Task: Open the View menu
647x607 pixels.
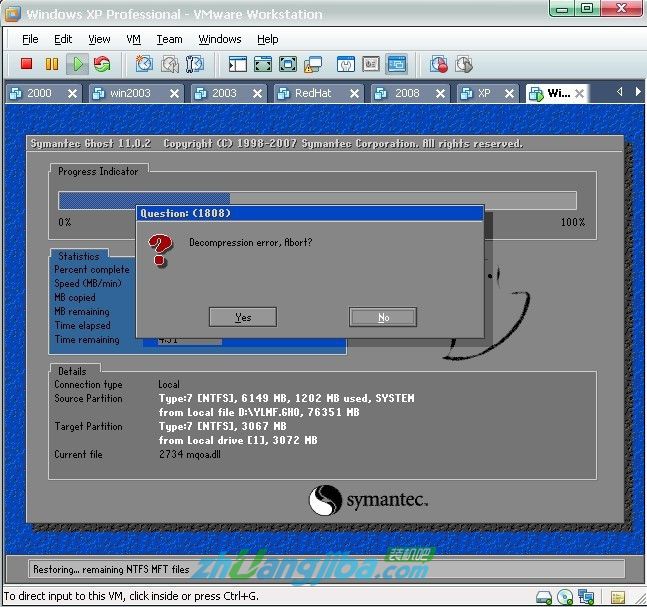Action: [99, 39]
